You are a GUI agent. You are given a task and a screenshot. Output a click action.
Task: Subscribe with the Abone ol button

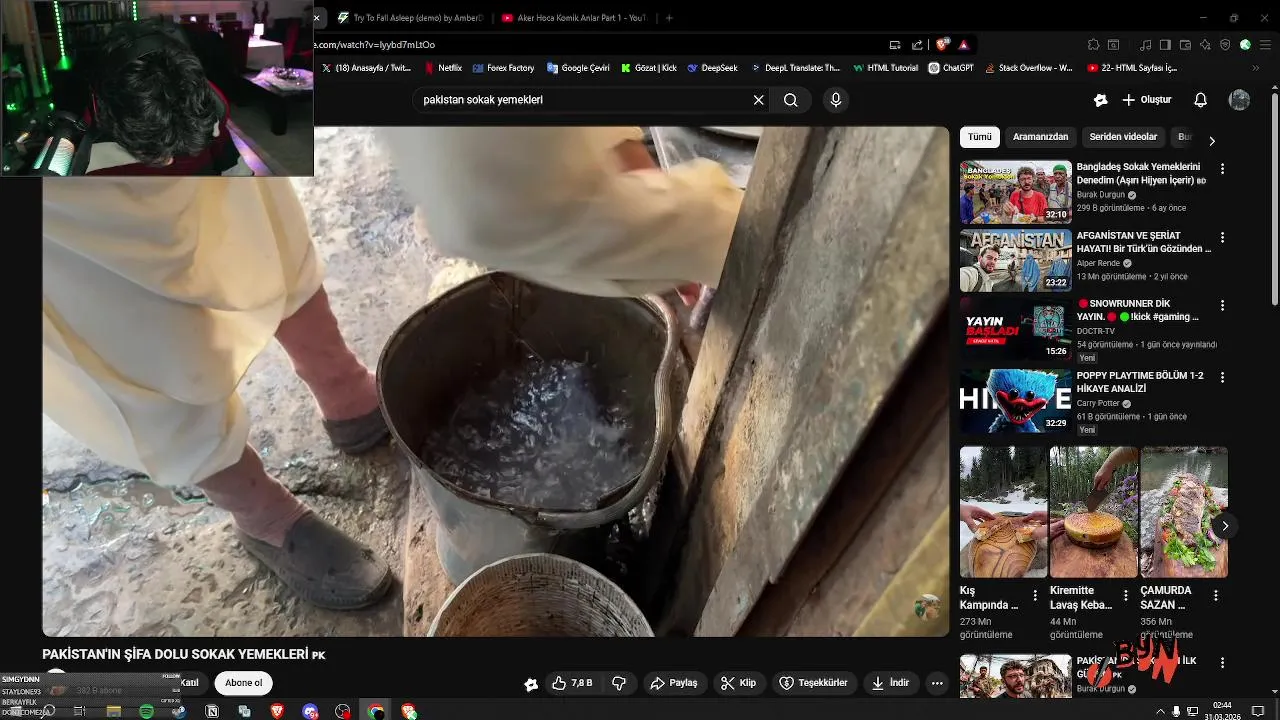(243, 683)
